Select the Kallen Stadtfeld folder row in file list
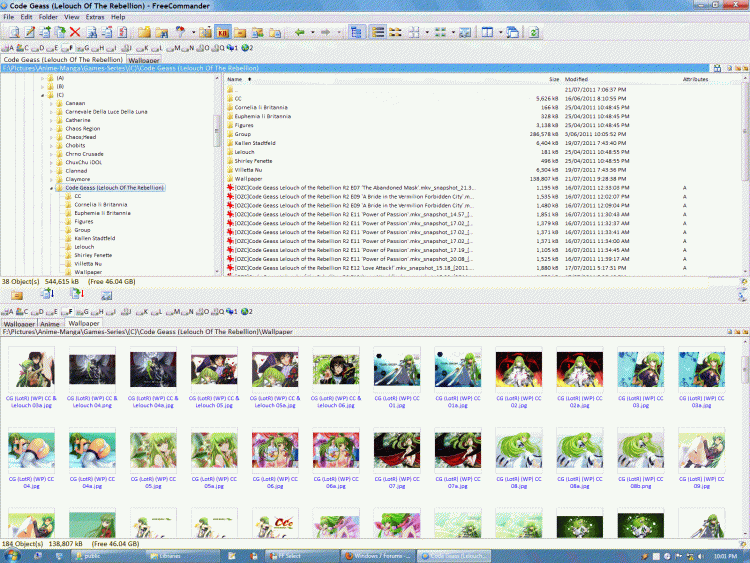The width and height of the screenshot is (750, 563). (483, 143)
